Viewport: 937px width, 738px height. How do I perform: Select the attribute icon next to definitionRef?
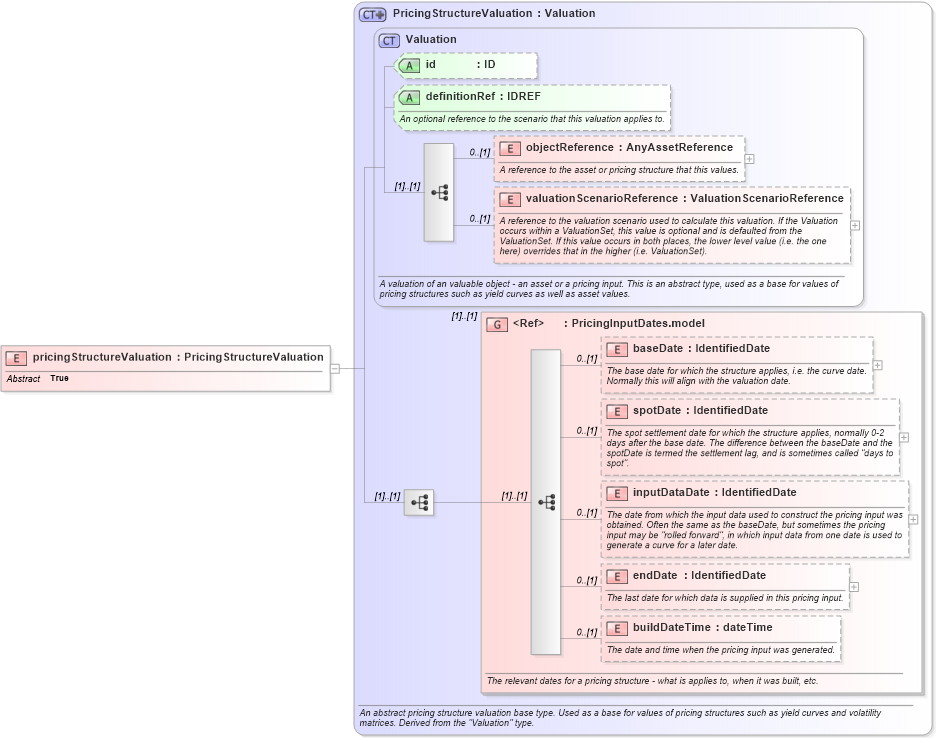click(409, 97)
